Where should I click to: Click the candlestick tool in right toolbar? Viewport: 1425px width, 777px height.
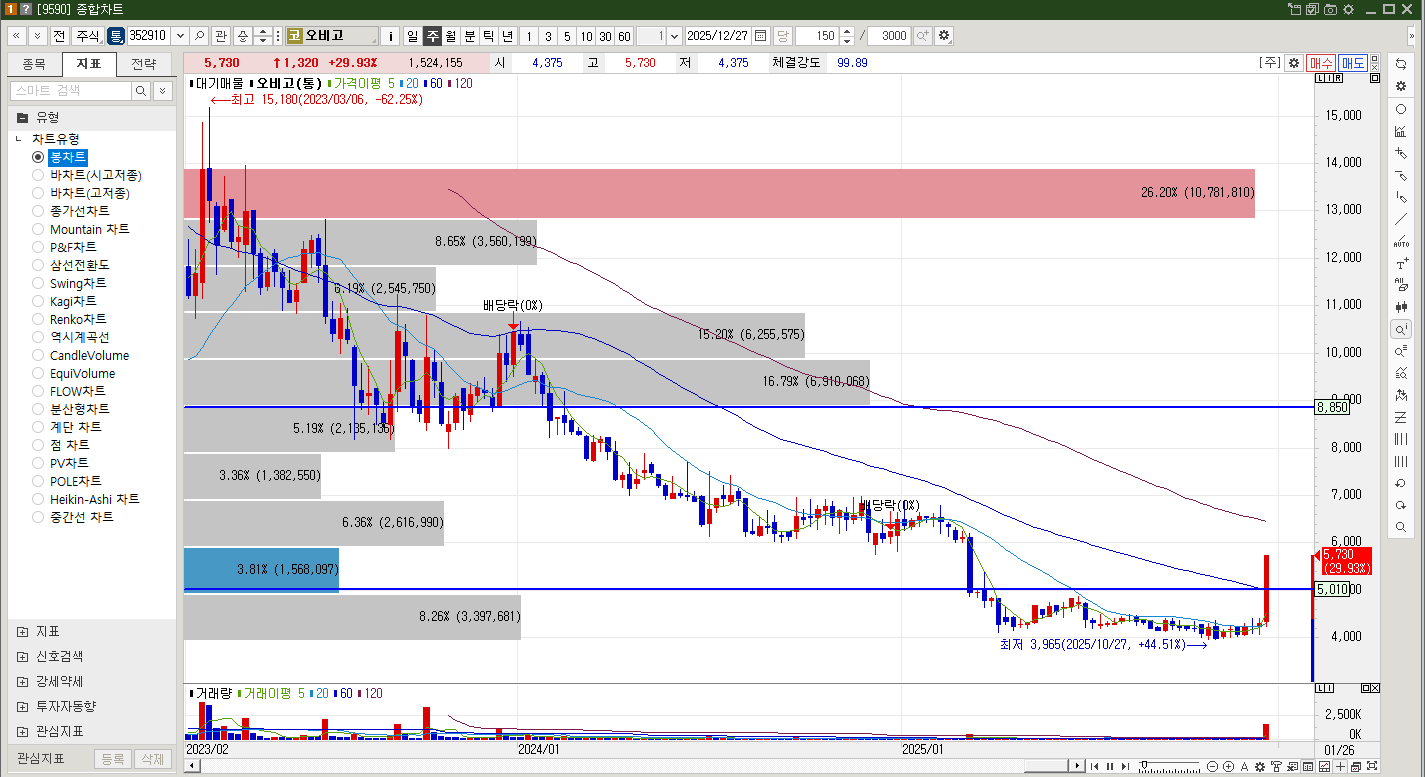click(1401, 307)
